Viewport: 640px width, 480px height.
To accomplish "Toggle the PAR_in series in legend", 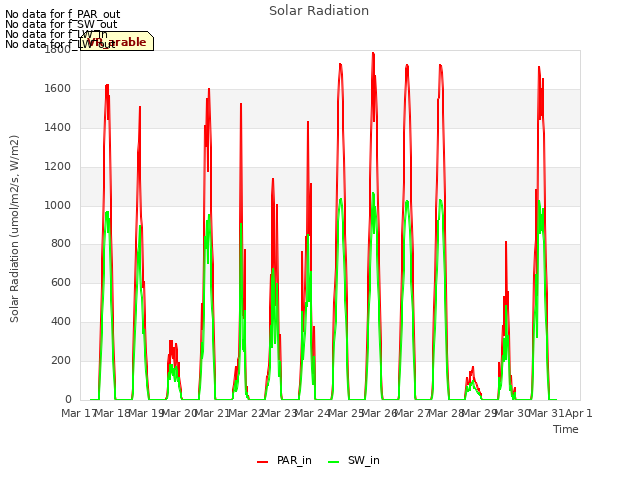I will (284, 460).
